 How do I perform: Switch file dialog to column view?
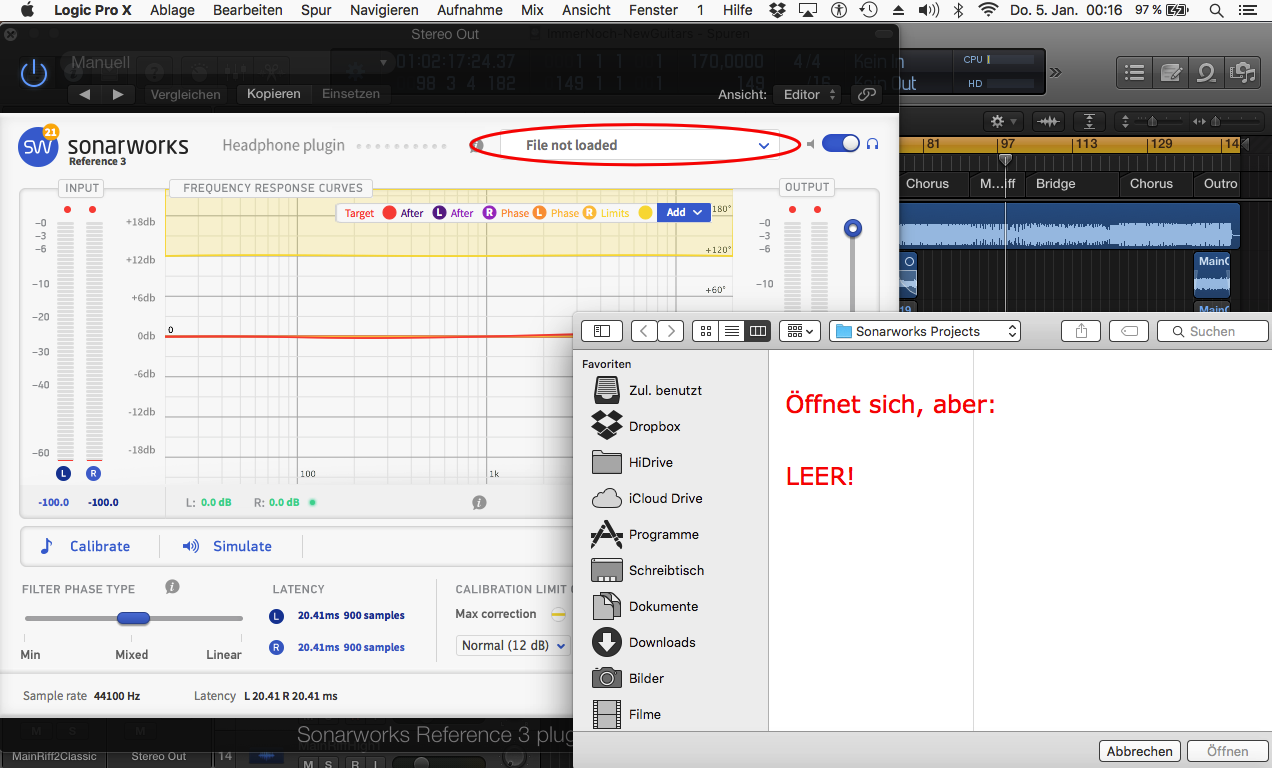[757, 331]
